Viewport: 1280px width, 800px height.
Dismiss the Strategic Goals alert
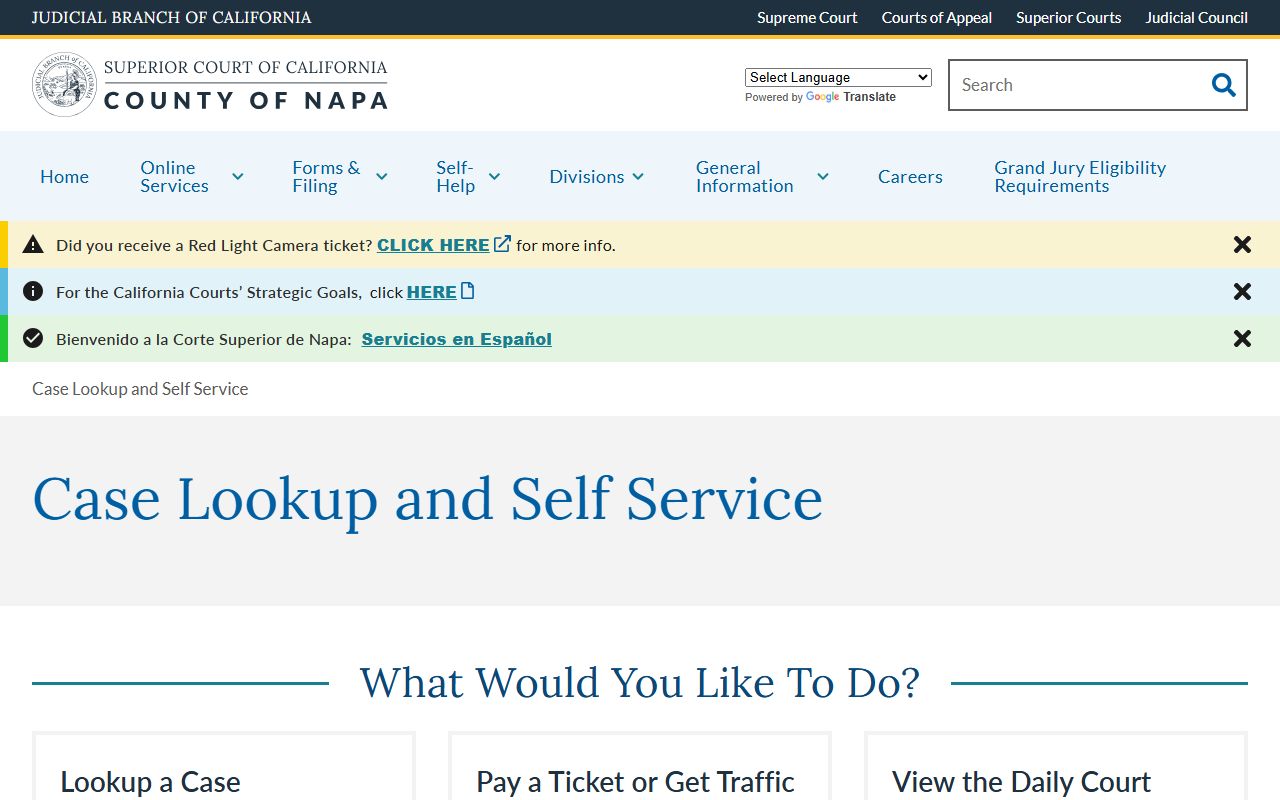[1242, 292]
